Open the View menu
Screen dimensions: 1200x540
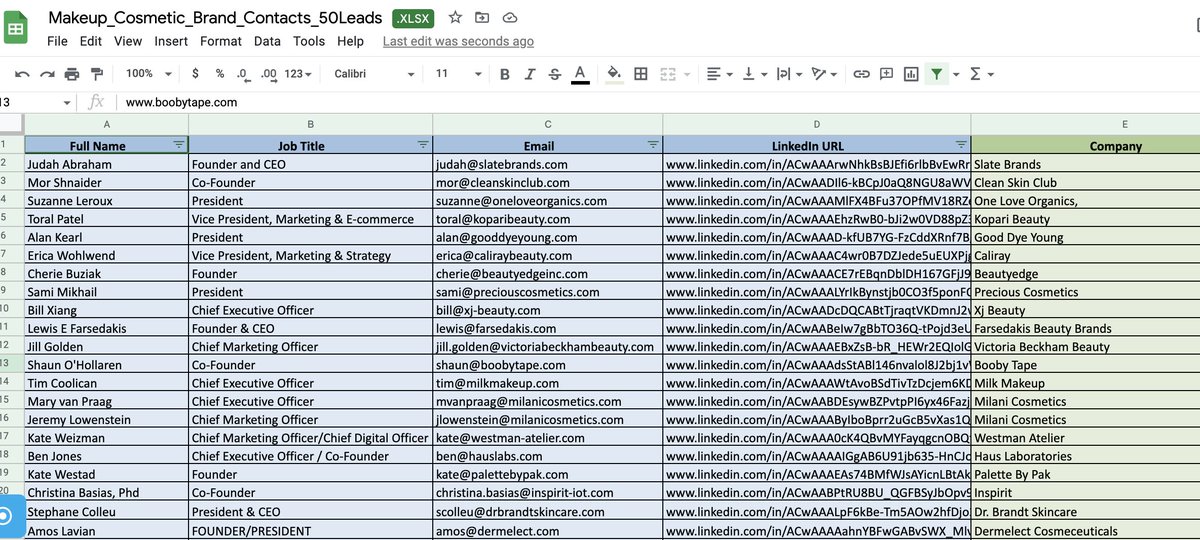[x=128, y=41]
